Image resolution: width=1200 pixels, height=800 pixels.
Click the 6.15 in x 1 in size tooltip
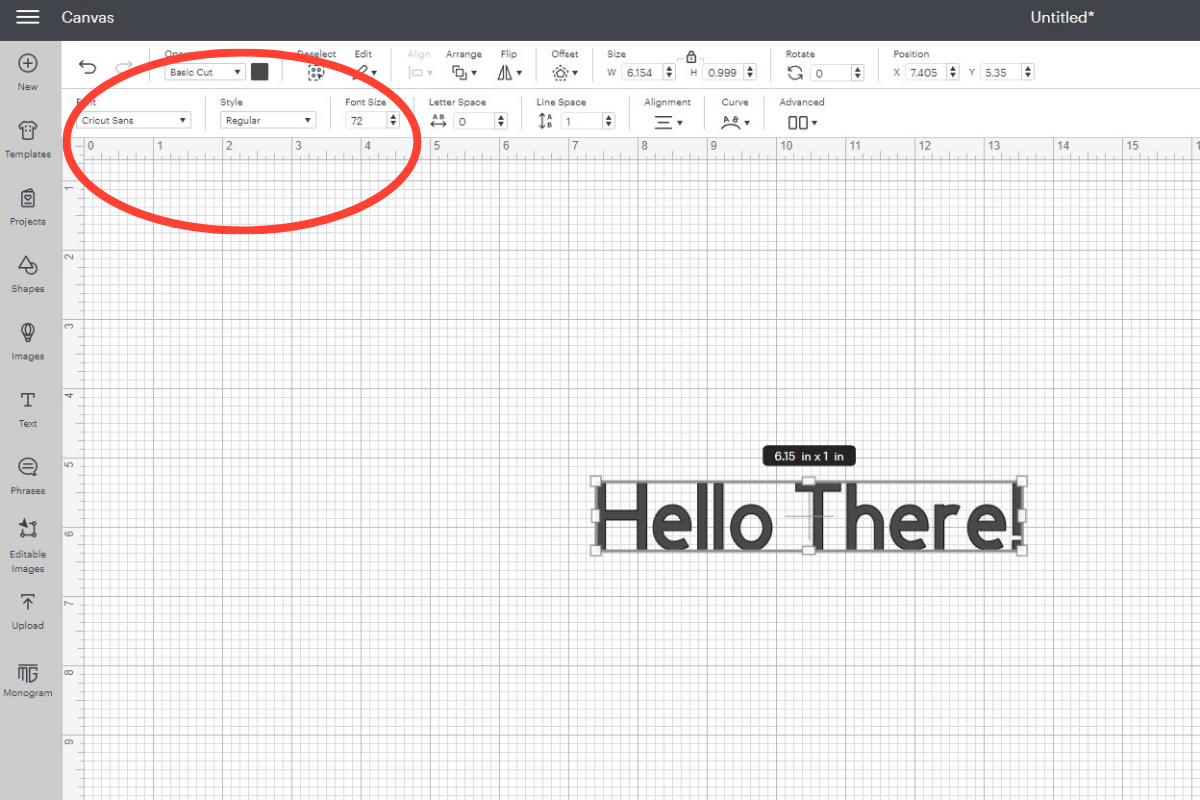coord(809,456)
